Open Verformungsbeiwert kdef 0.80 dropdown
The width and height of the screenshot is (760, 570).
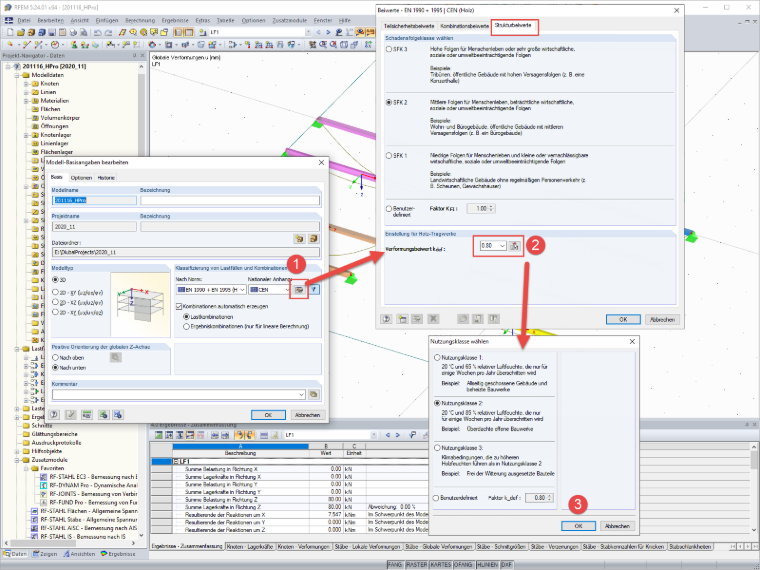click(x=493, y=246)
